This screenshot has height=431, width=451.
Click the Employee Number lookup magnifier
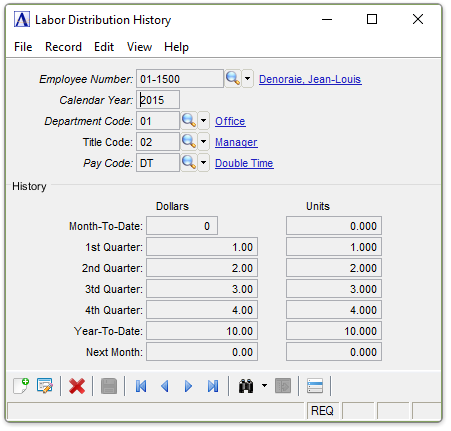coord(233,79)
